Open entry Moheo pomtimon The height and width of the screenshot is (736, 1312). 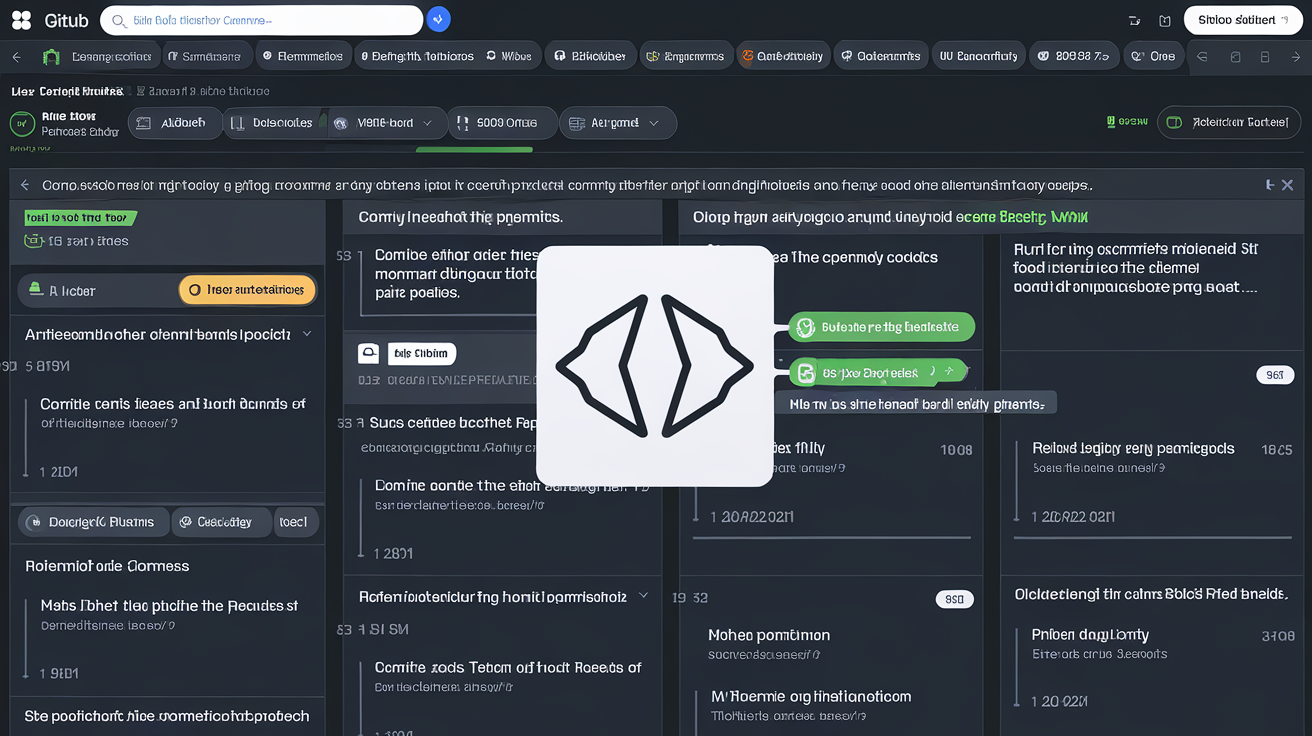click(769, 635)
